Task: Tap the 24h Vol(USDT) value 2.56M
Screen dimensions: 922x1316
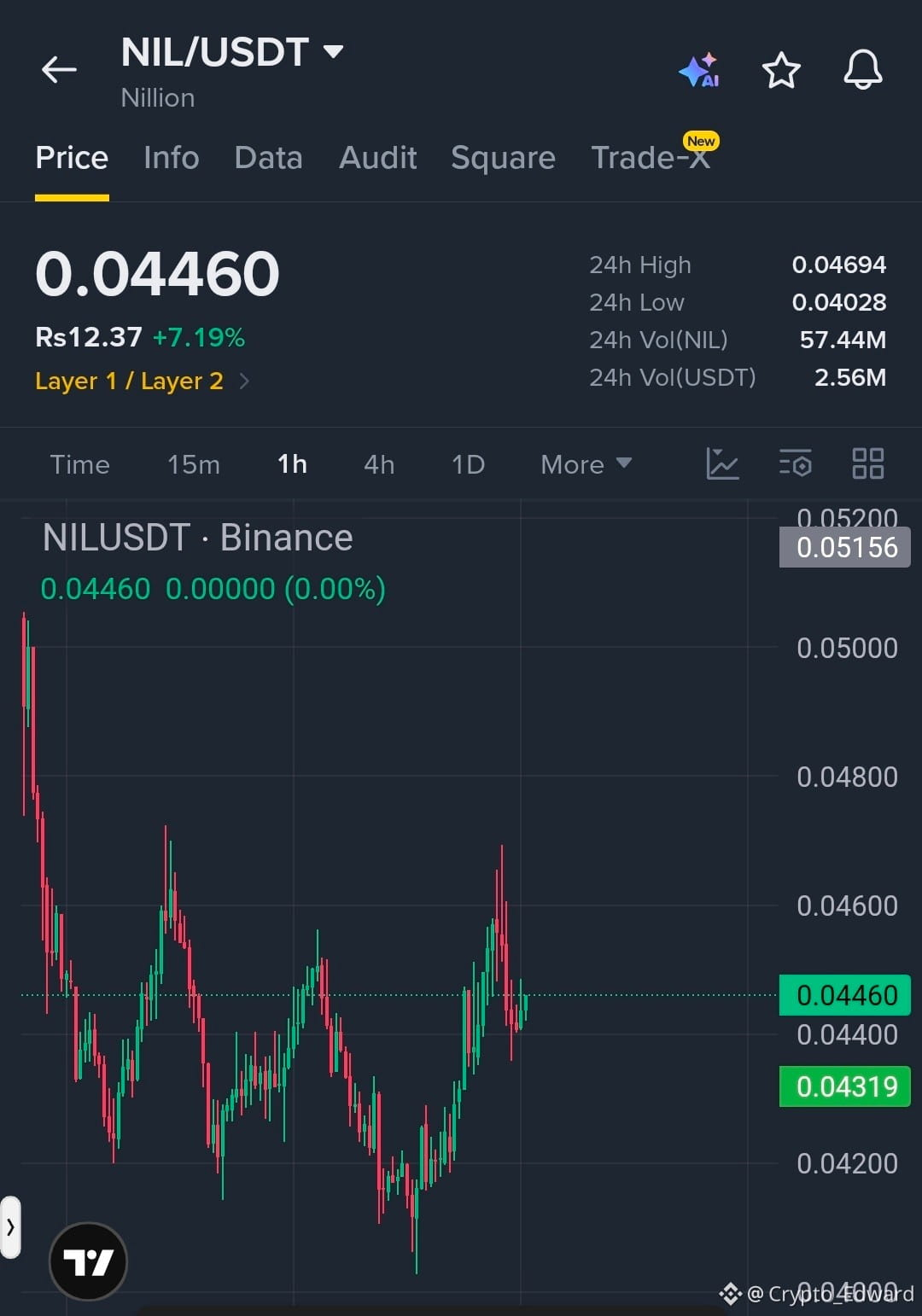Action: click(850, 377)
